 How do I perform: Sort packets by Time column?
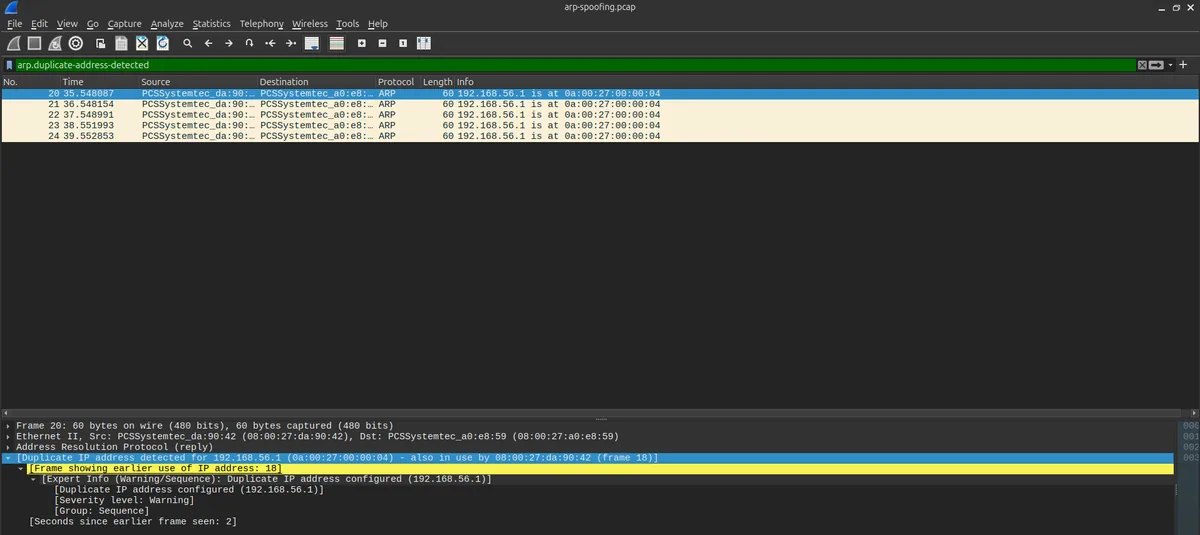pyautogui.click(x=99, y=82)
